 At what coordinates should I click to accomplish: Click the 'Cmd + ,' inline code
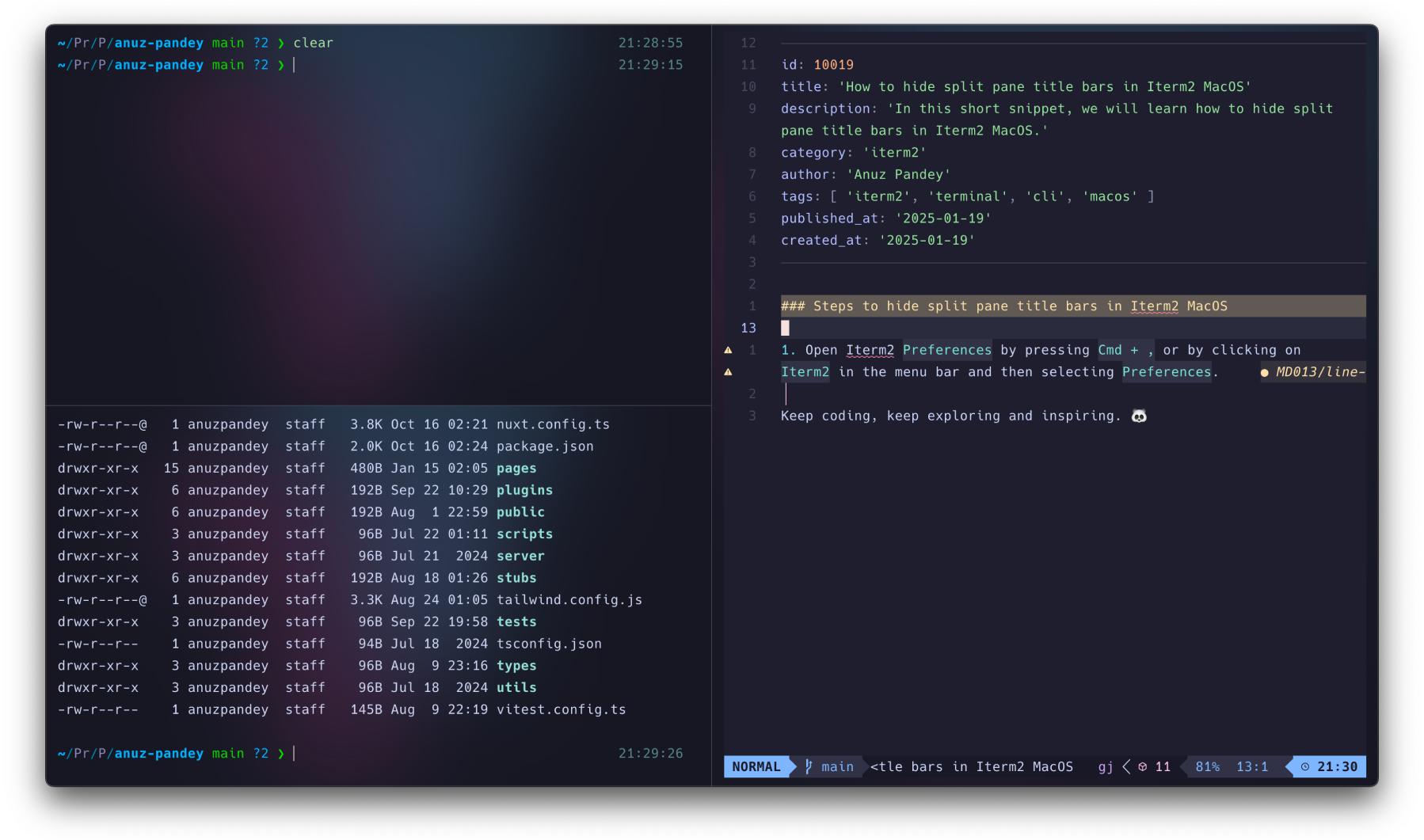[1125, 350]
